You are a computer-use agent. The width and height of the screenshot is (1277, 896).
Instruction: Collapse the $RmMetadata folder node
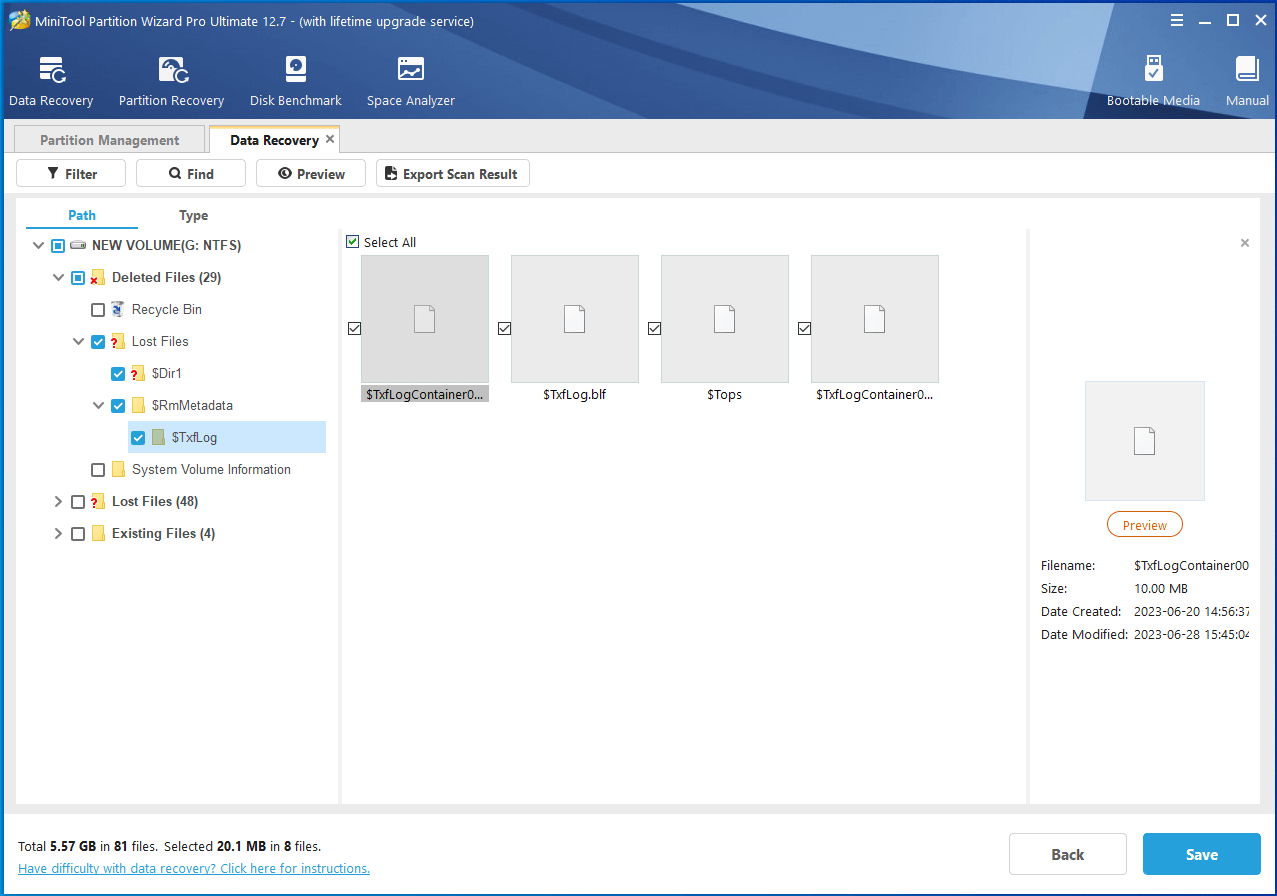tap(98, 405)
